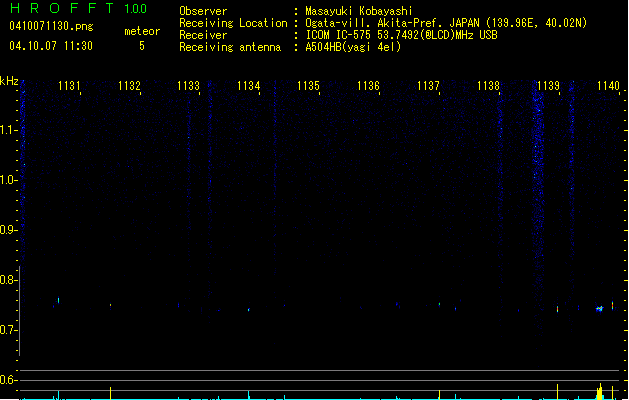Click the 0.9 kHz frequency label
The image size is (629, 400).
8,230
